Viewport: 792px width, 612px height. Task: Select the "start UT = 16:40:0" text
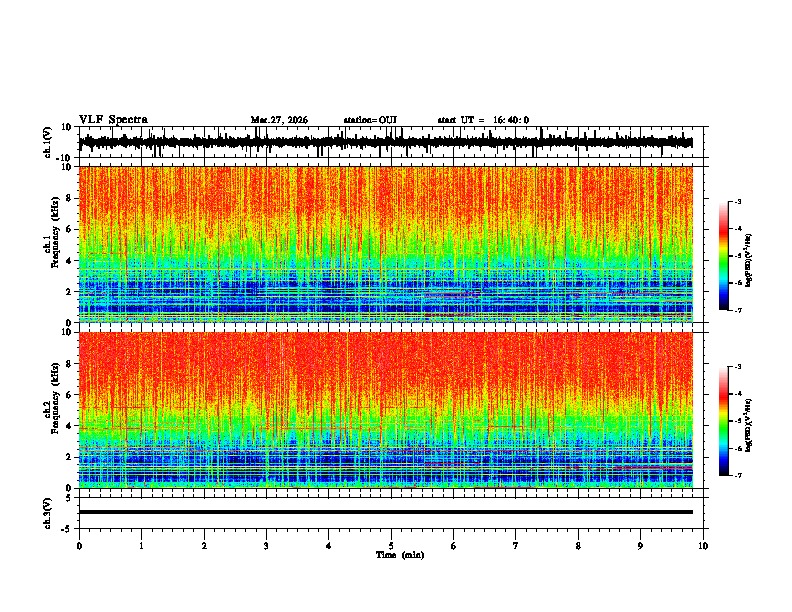(483, 120)
